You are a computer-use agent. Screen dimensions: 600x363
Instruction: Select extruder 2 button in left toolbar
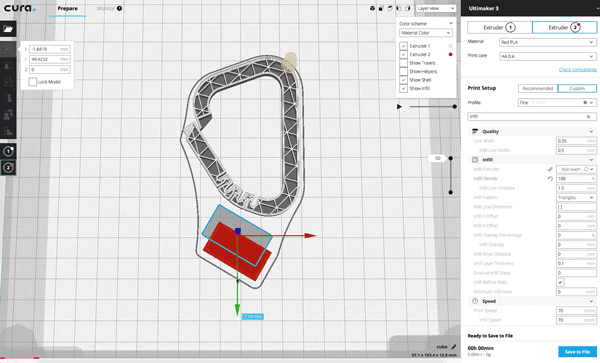(x=8, y=168)
